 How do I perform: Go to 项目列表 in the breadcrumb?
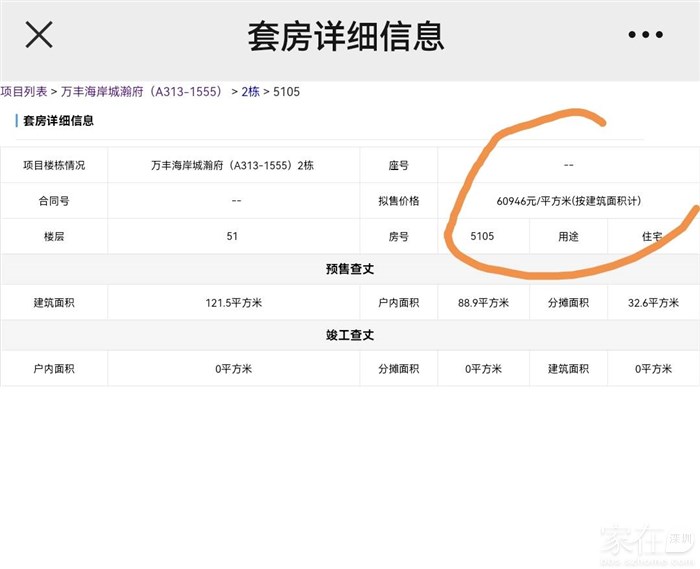(x=24, y=92)
